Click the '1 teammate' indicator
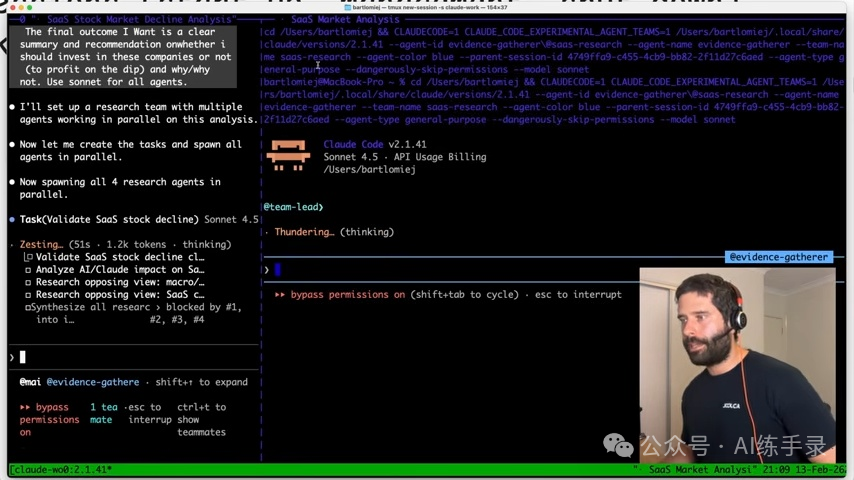 coord(103,414)
